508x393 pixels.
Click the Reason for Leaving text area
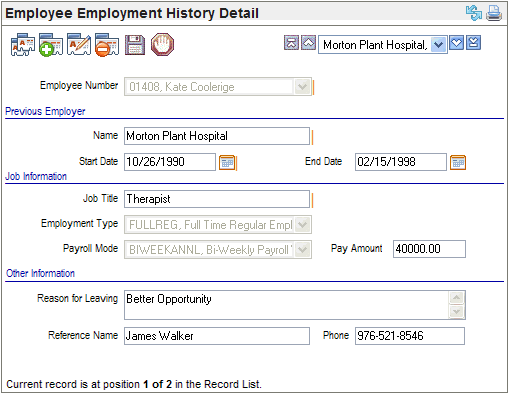click(287, 305)
